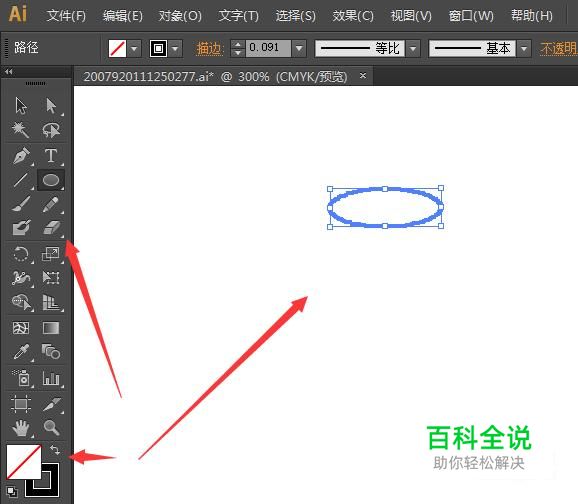
Task: Select the Gradient tool
Action: pyautogui.click(x=51, y=328)
